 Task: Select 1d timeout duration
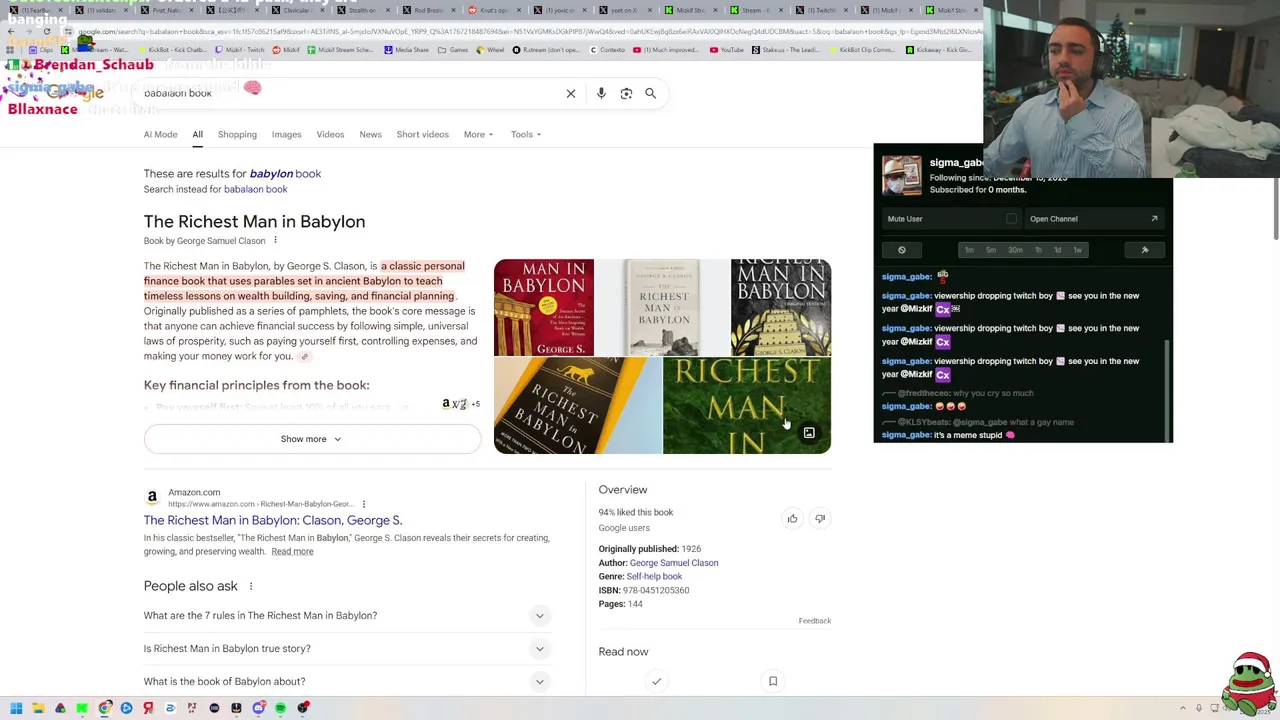tap(1058, 250)
